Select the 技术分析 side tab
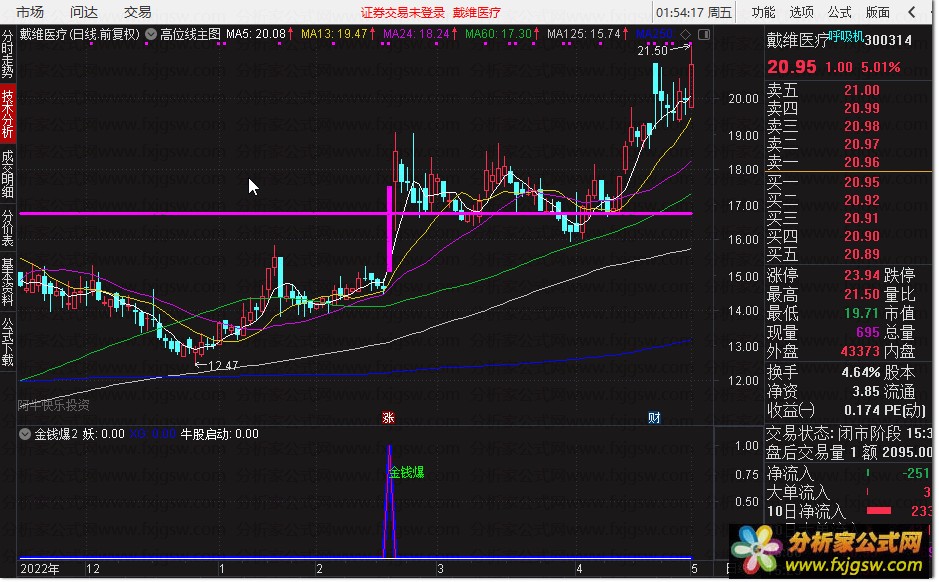The width and height of the screenshot is (939, 582). (7, 114)
